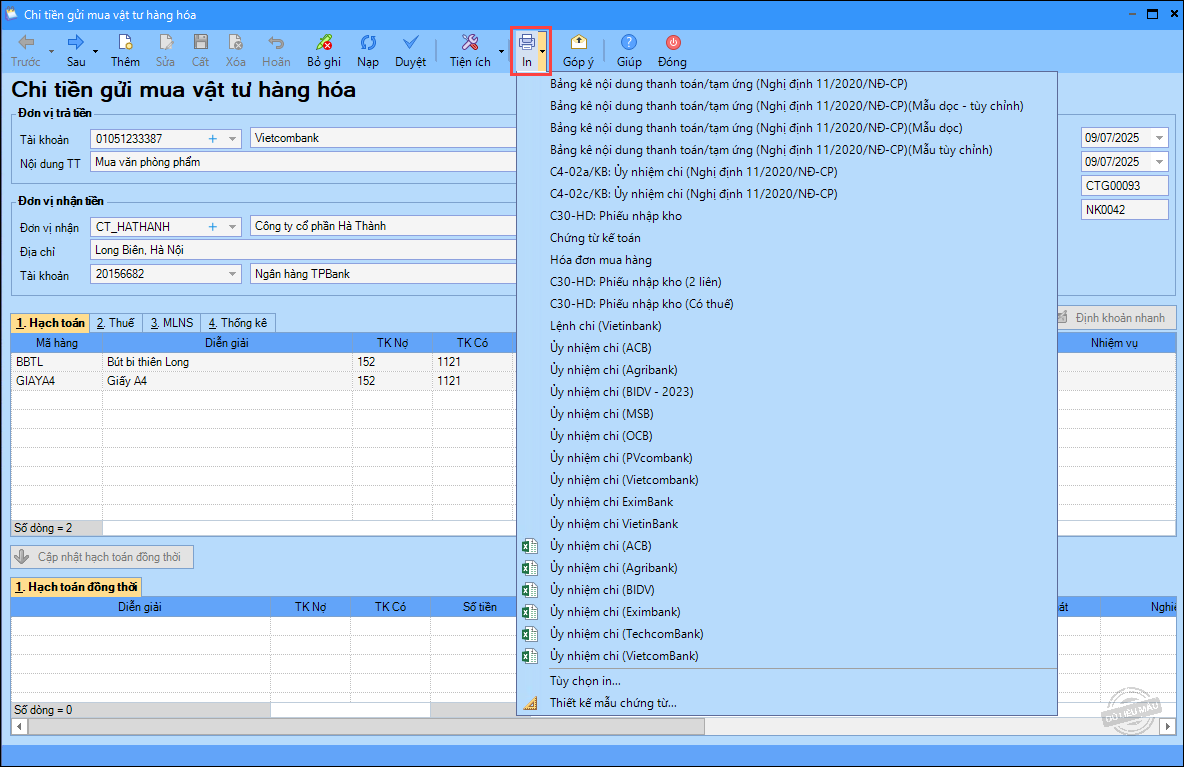Expand the account 20156682 dropdown
Screen dimensions: 1184x767
[x=233, y=274]
